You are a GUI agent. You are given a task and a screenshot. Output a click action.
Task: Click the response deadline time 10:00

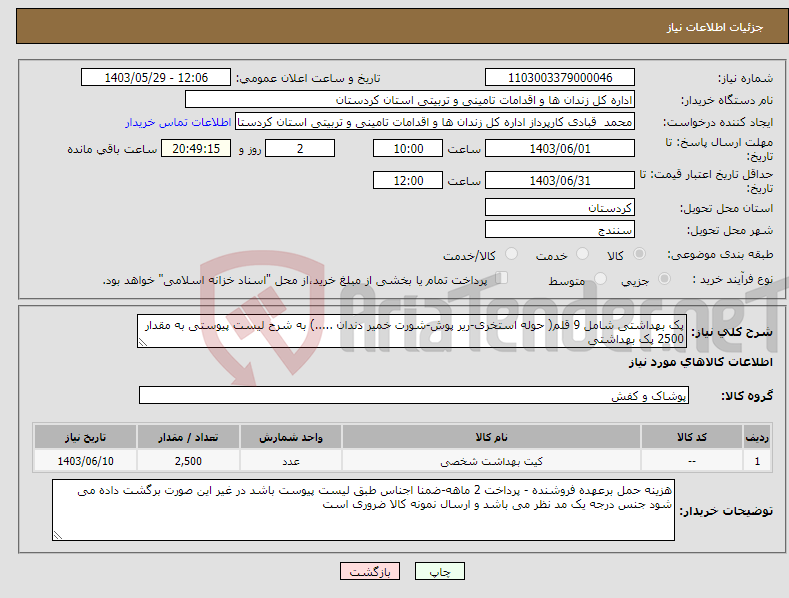(408, 148)
